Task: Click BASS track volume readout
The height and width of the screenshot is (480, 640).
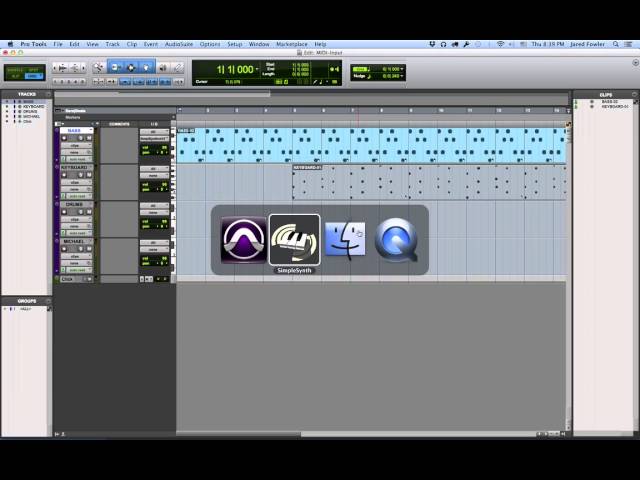Action: pos(154,147)
